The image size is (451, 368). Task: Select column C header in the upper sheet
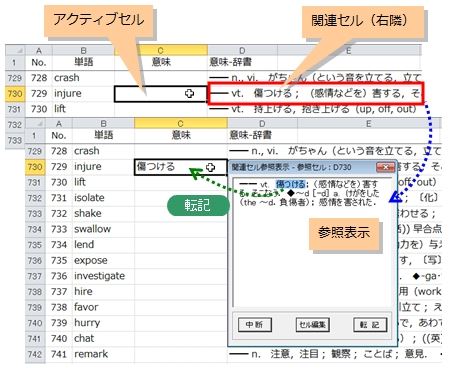(161, 51)
